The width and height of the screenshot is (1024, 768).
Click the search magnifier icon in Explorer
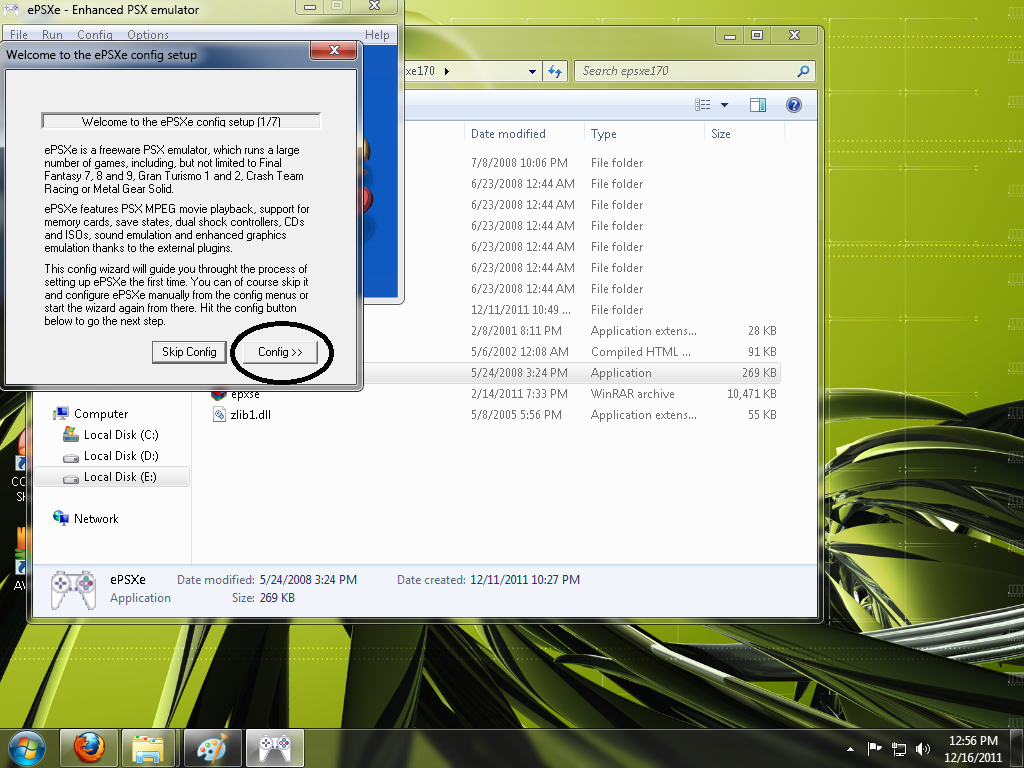coord(803,71)
